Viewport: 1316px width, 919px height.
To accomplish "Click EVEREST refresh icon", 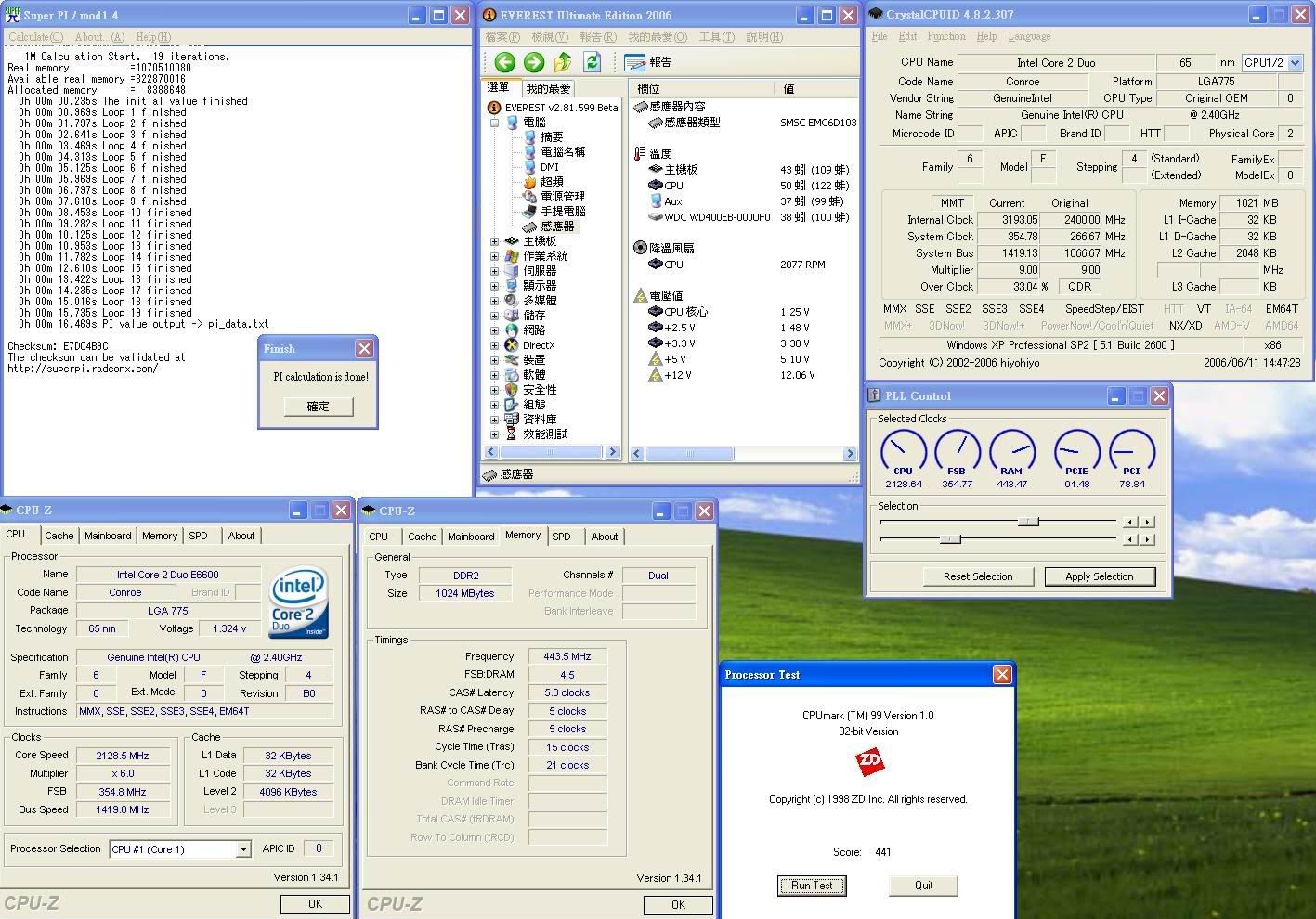I will pos(592,62).
